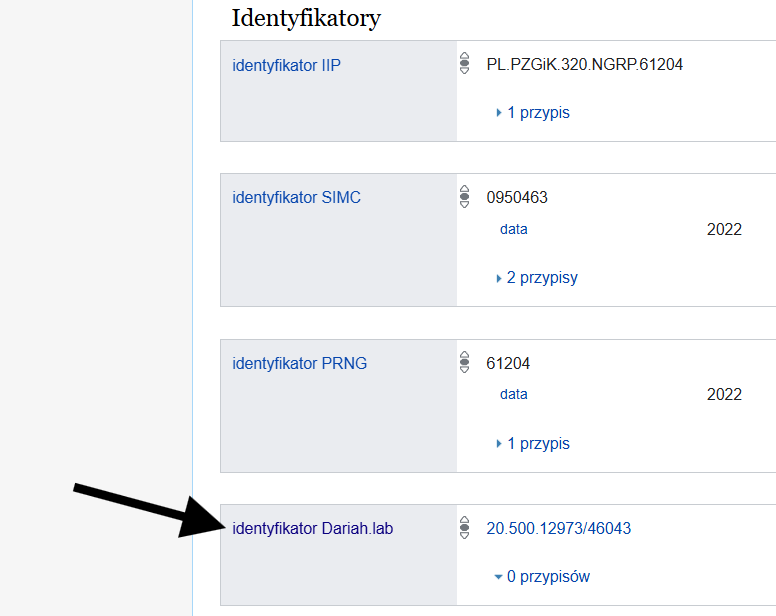Click the SIMC value 0950463
776x616 pixels.
pos(517,198)
